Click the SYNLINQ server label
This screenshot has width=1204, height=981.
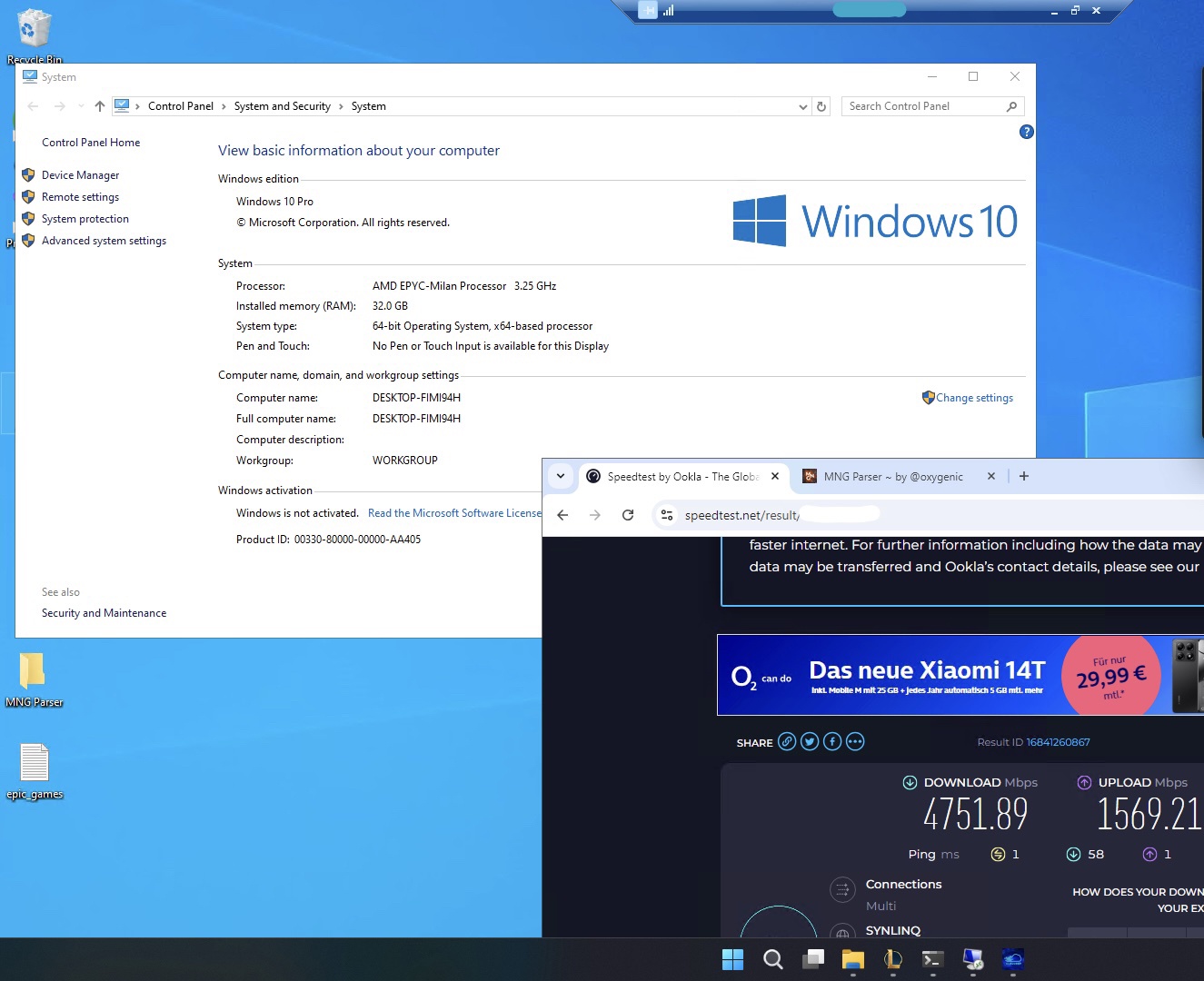pyautogui.click(x=892, y=930)
